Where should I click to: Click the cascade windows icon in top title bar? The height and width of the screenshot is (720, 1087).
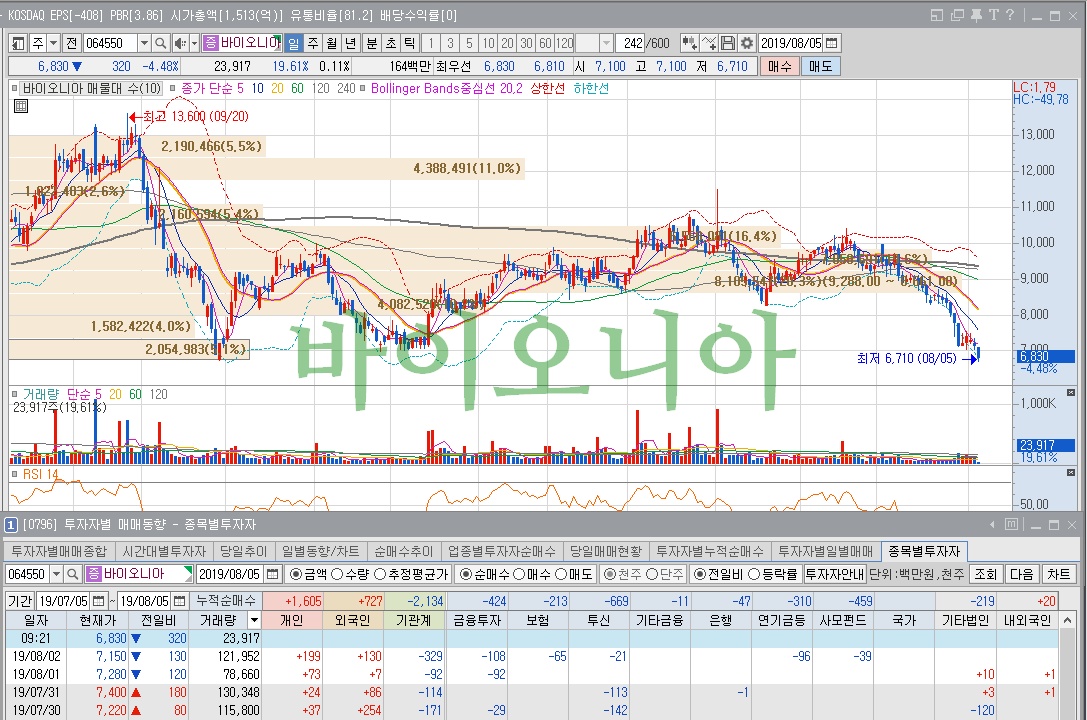point(957,15)
